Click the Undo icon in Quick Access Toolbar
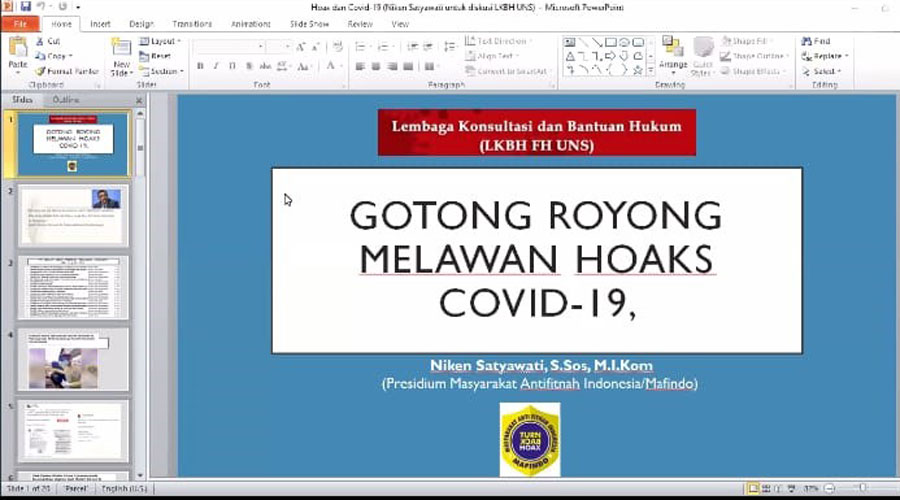Viewport: 900px width, 500px height. (41, 7)
